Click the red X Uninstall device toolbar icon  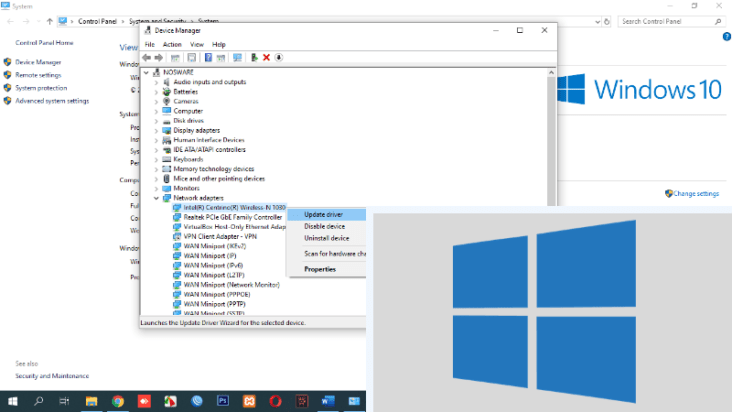(x=266, y=57)
